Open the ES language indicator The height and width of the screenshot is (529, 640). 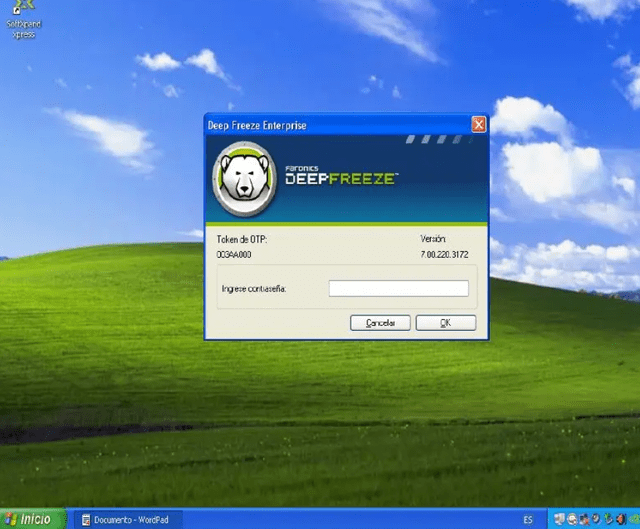point(528,520)
